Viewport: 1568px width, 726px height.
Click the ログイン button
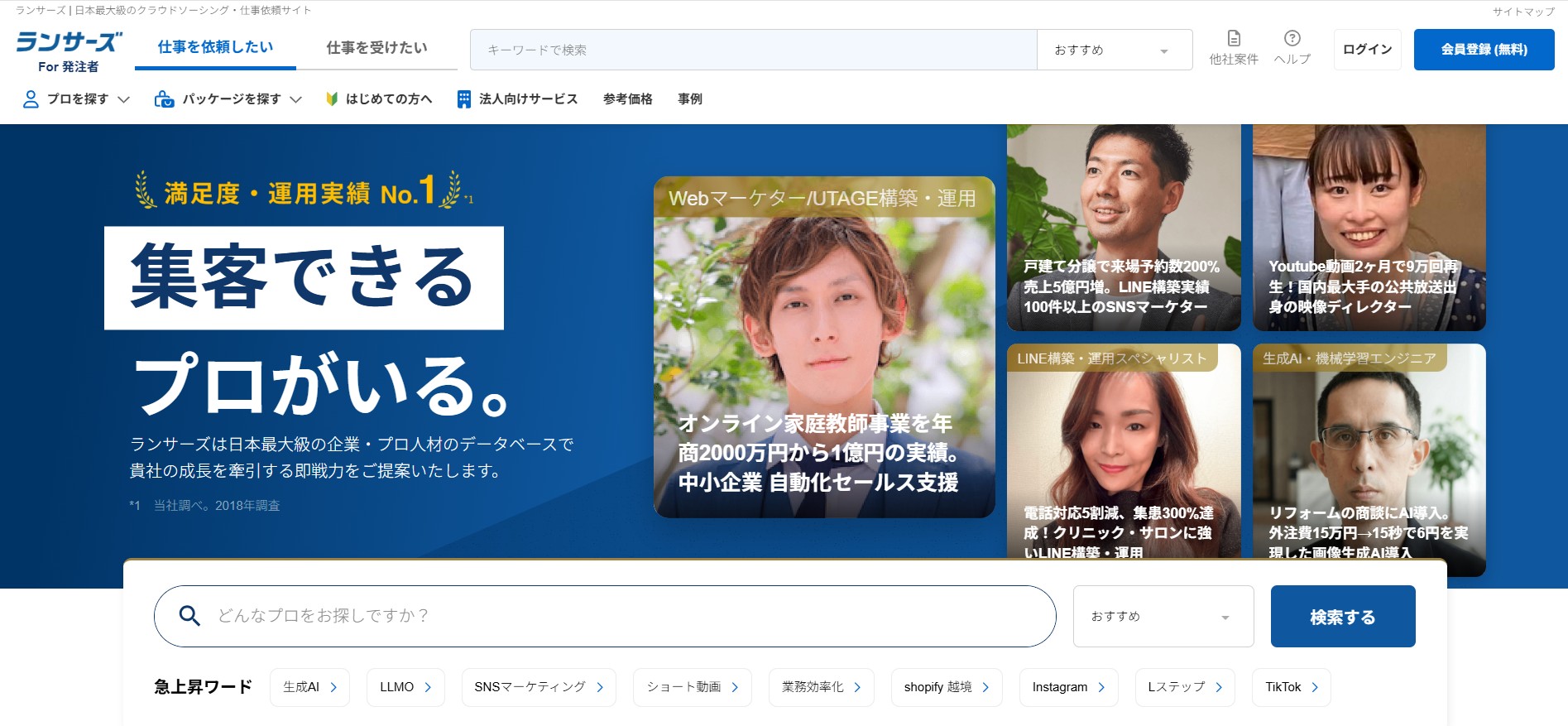point(1367,50)
